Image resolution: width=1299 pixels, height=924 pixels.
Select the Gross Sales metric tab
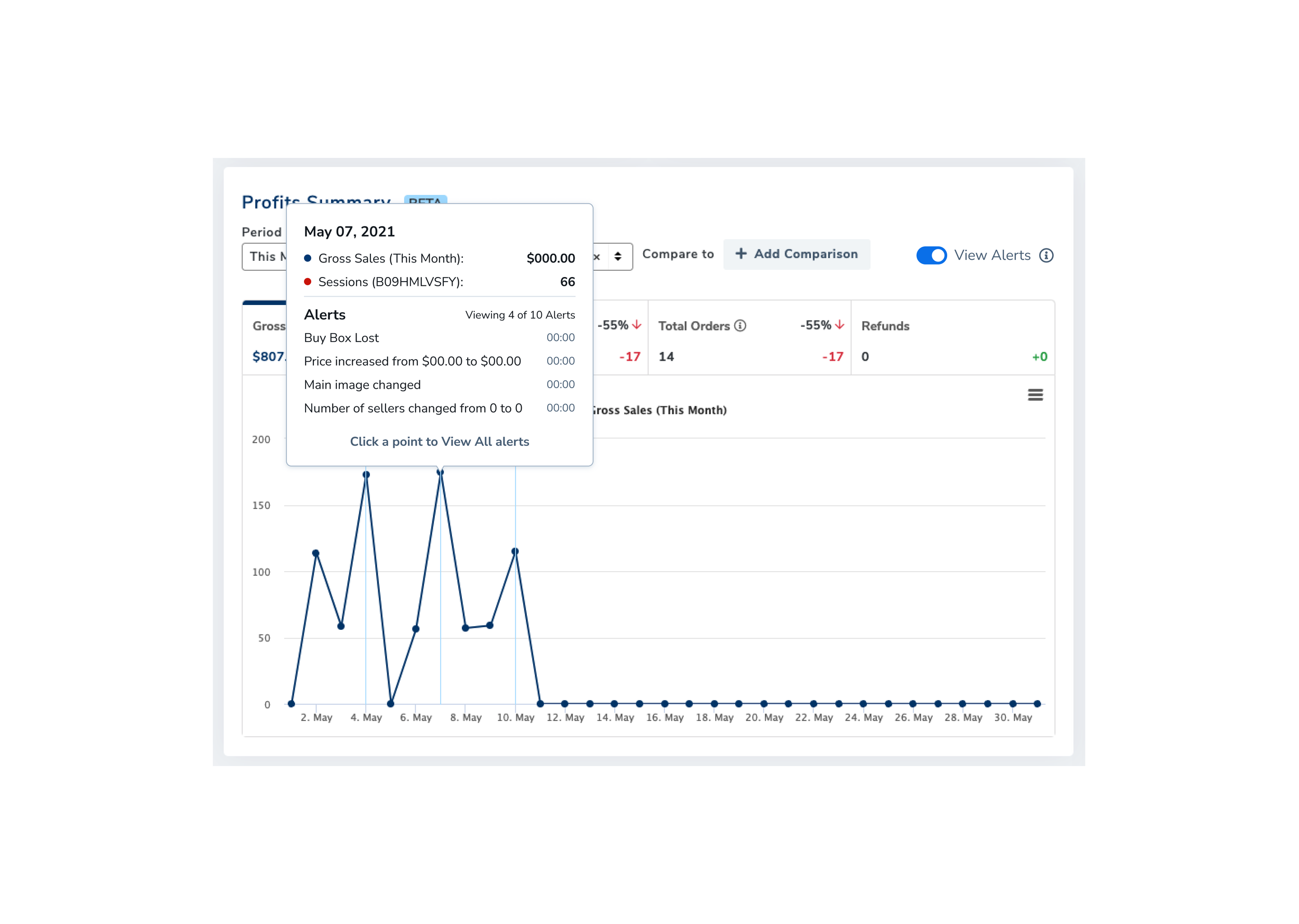tap(265, 338)
